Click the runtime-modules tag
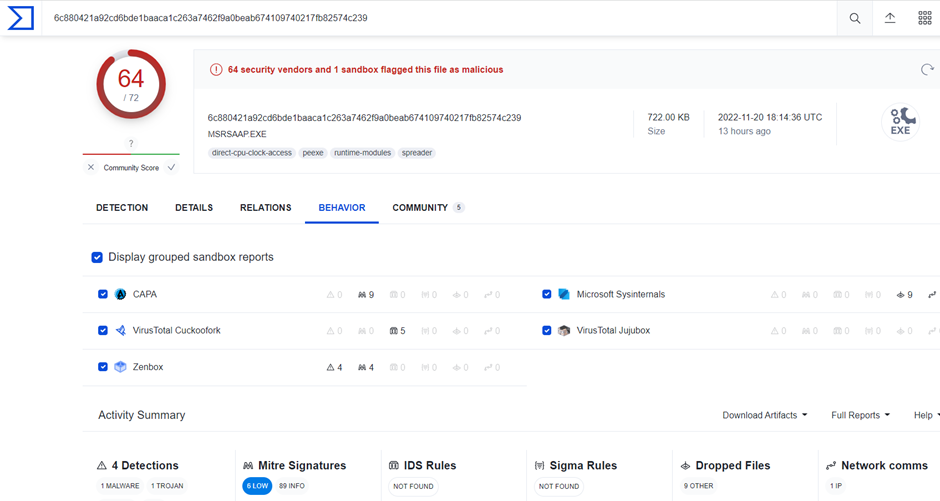 [x=363, y=153]
